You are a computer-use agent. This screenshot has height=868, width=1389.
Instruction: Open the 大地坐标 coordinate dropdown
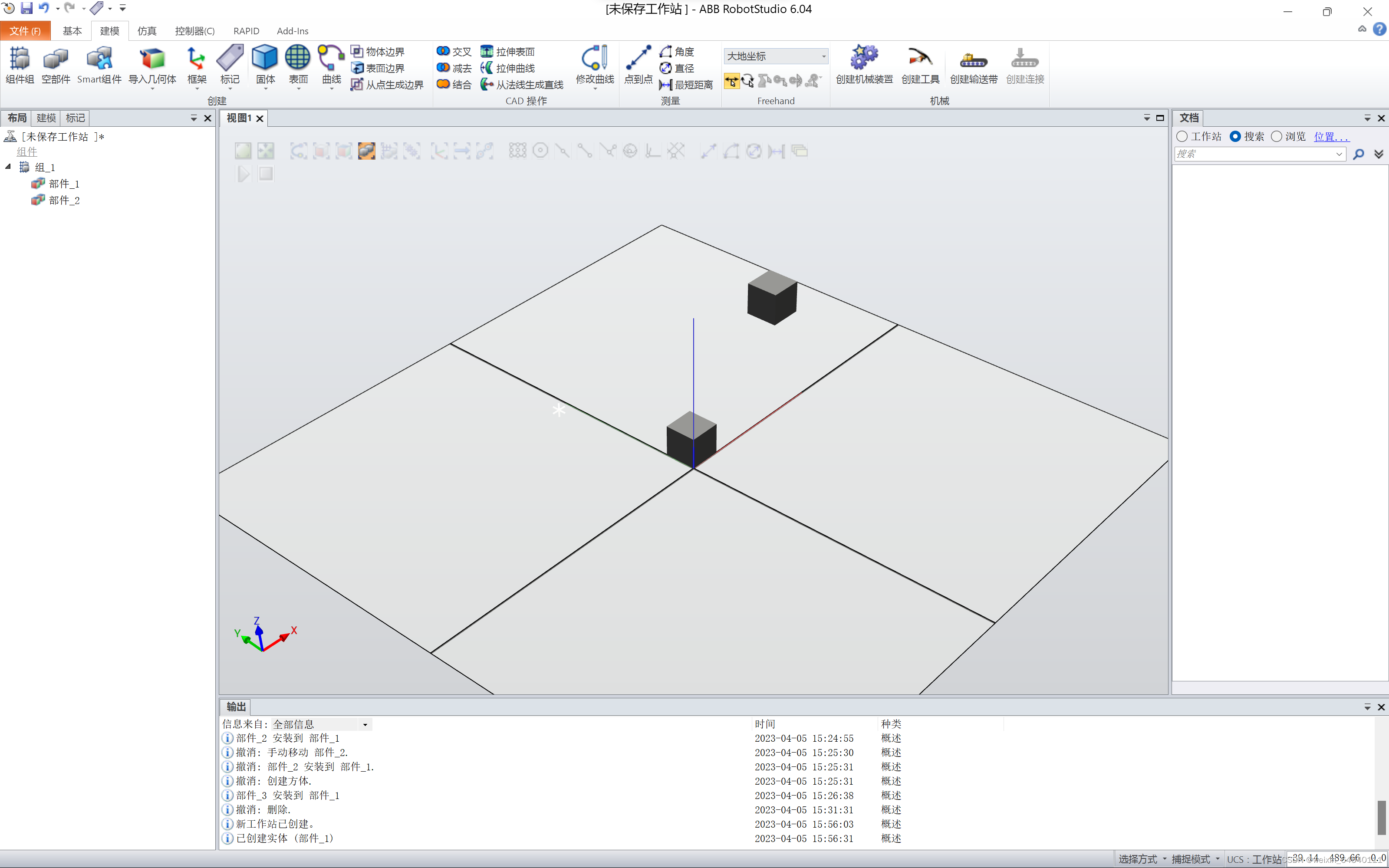tap(824, 56)
